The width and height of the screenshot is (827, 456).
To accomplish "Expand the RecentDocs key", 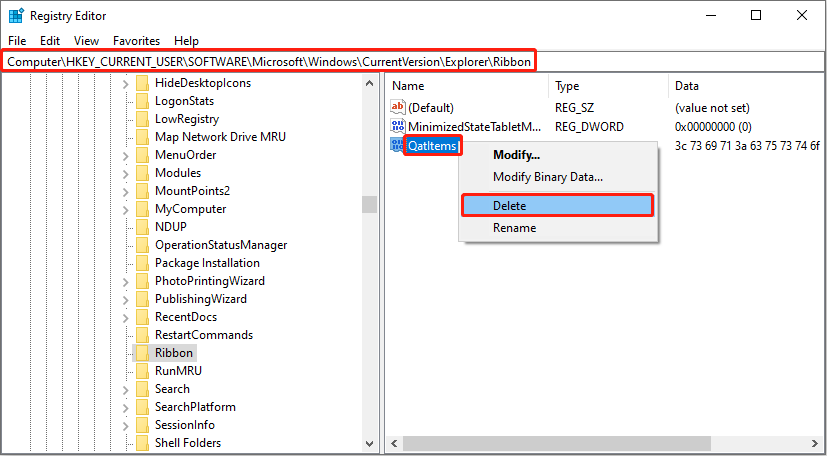I will tap(126, 317).
